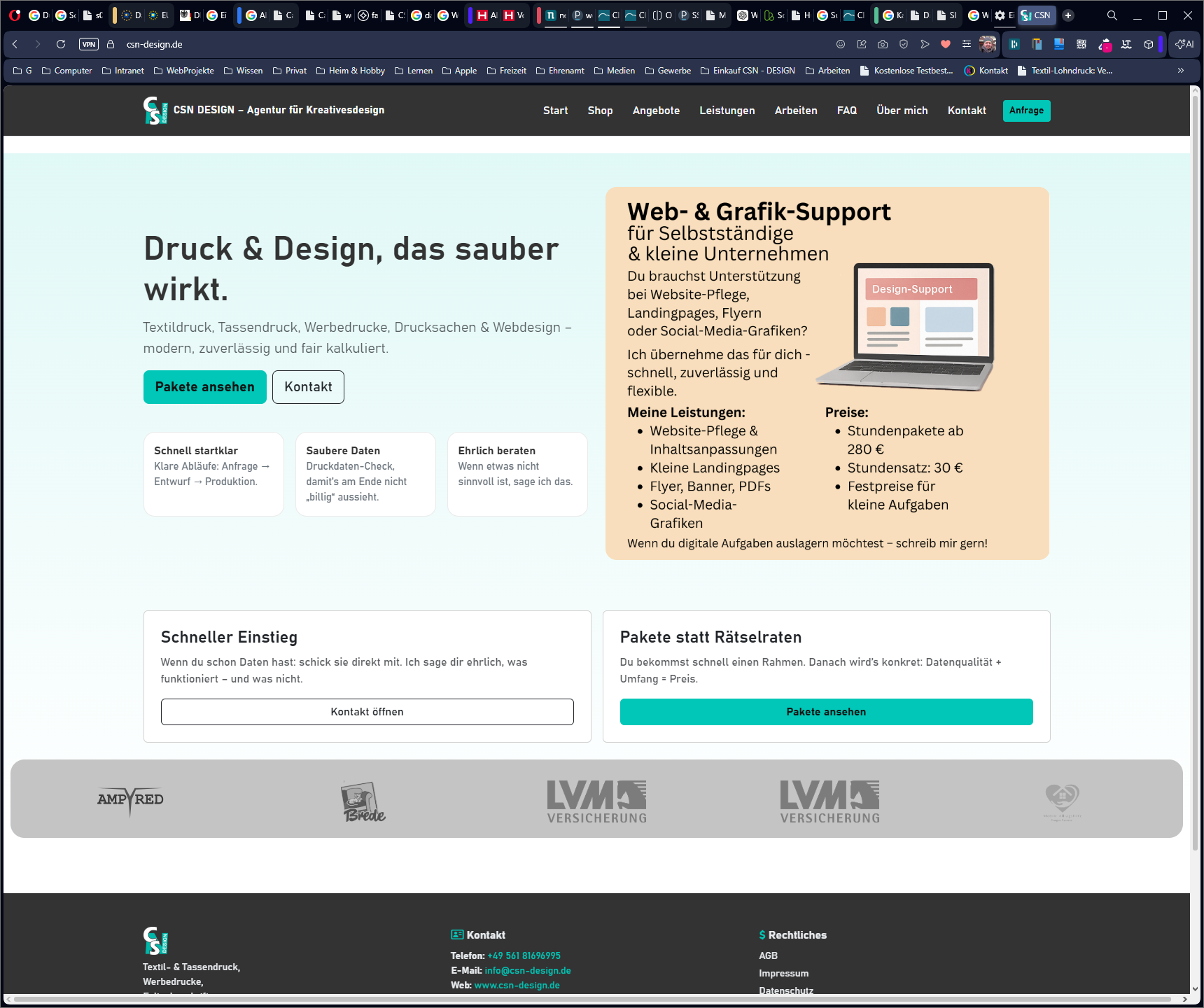
Task: Open the Medien bookmarks folder
Action: tap(615, 71)
